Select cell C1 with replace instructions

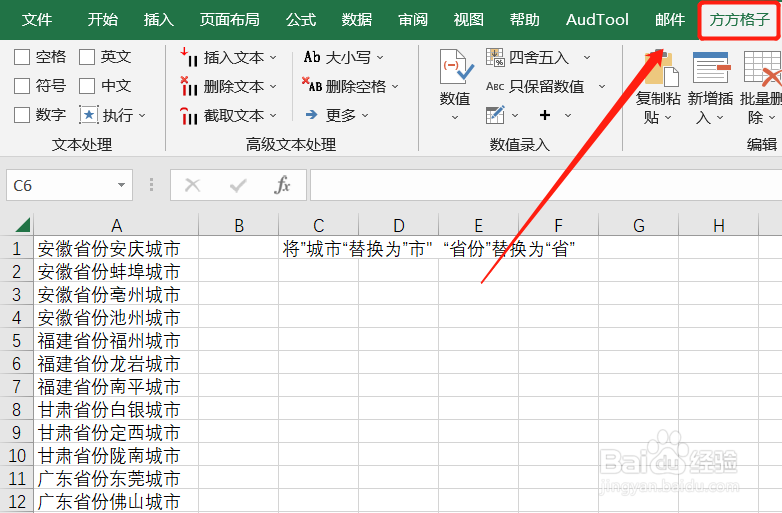[319, 248]
